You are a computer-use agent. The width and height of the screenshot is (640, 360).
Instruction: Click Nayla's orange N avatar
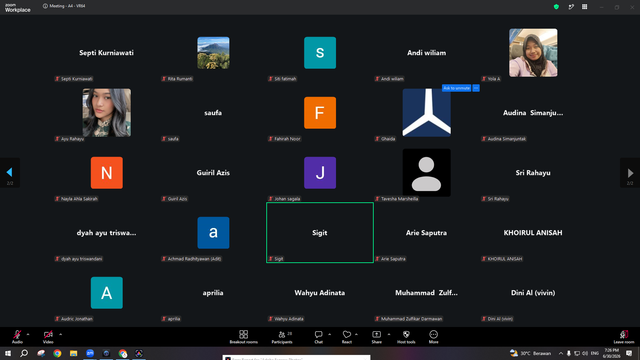point(107,173)
